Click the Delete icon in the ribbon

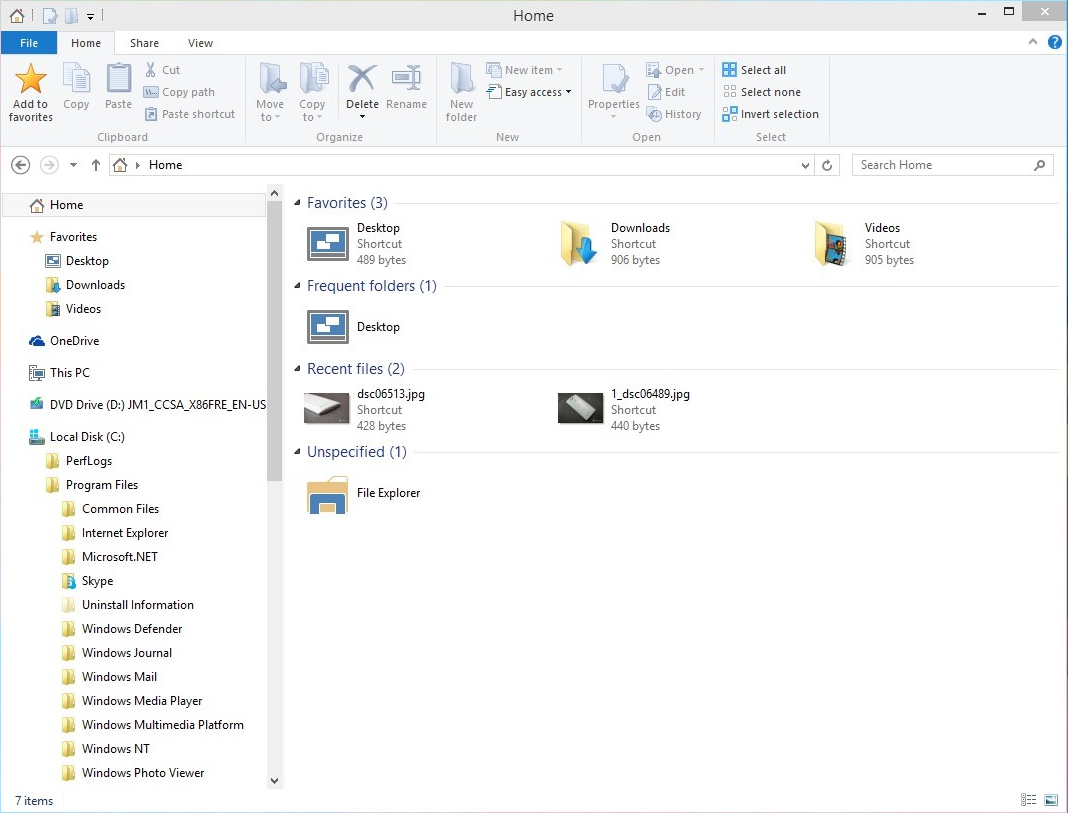(x=362, y=80)
